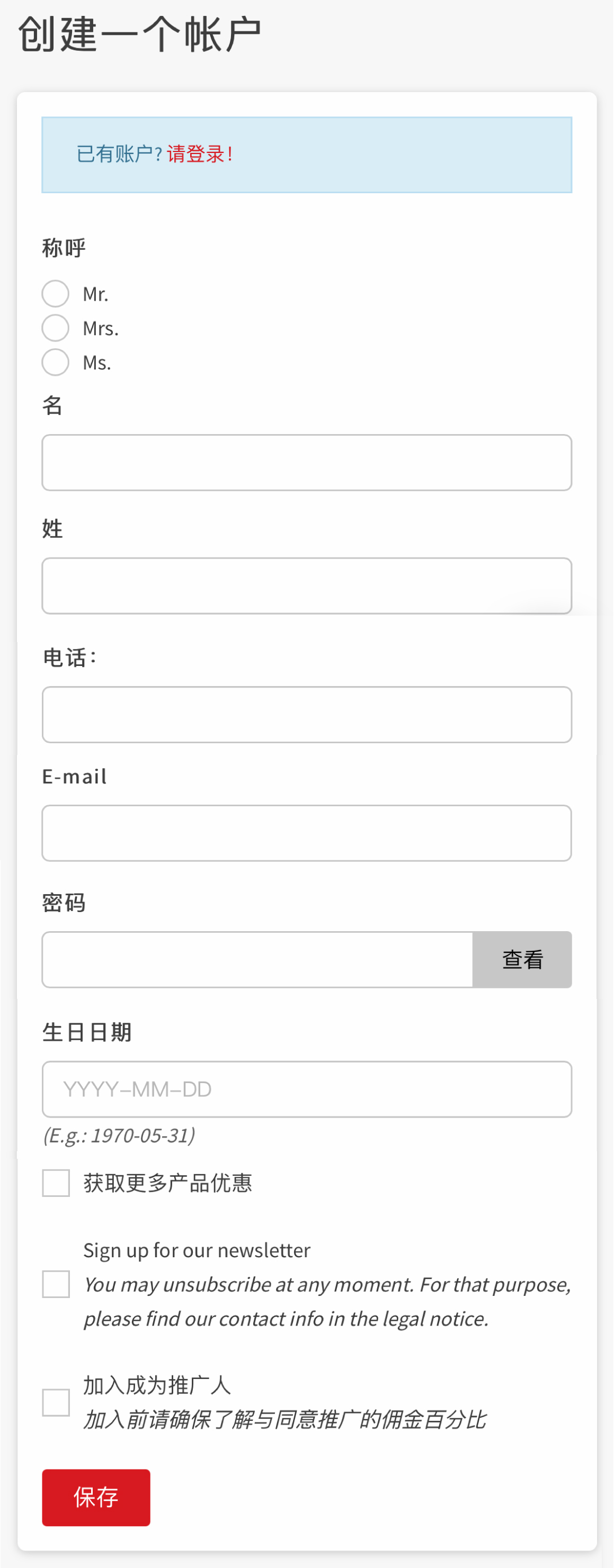Click the 加入成为推广人 label text
Screen dimensions: 614x1568
coord(157,1385)
